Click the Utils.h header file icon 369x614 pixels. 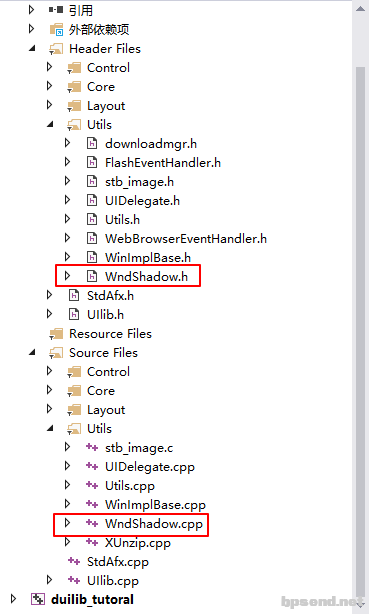[92, 220]
